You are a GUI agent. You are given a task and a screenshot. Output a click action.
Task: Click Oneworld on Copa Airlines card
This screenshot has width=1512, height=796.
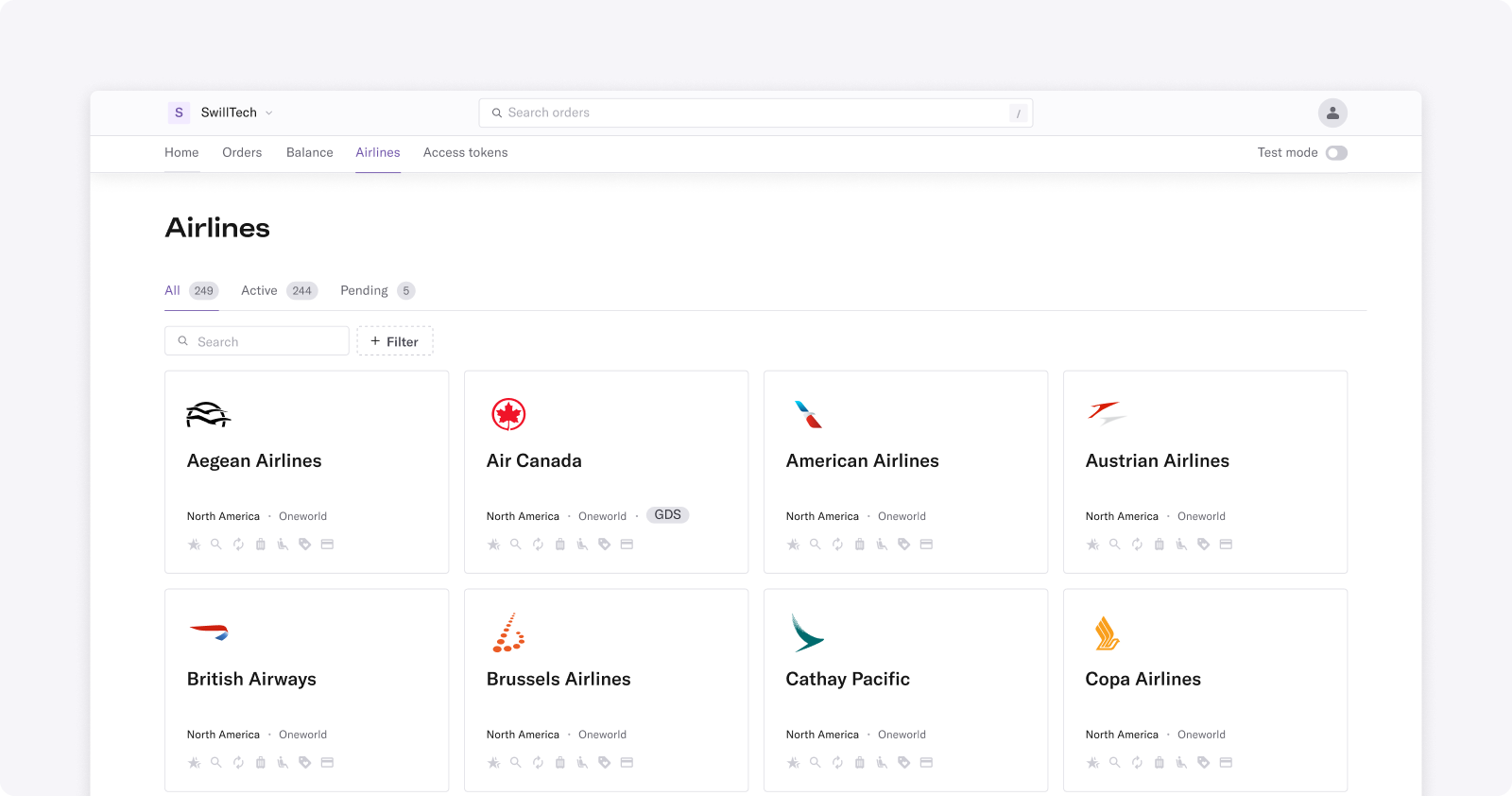coord(1201,735)
